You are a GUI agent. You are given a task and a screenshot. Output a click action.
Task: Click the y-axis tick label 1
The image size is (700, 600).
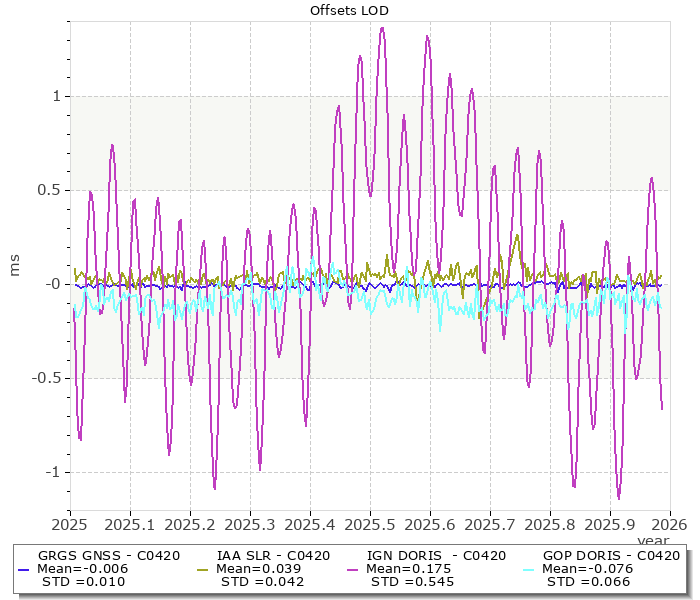[x=56, y=96]
